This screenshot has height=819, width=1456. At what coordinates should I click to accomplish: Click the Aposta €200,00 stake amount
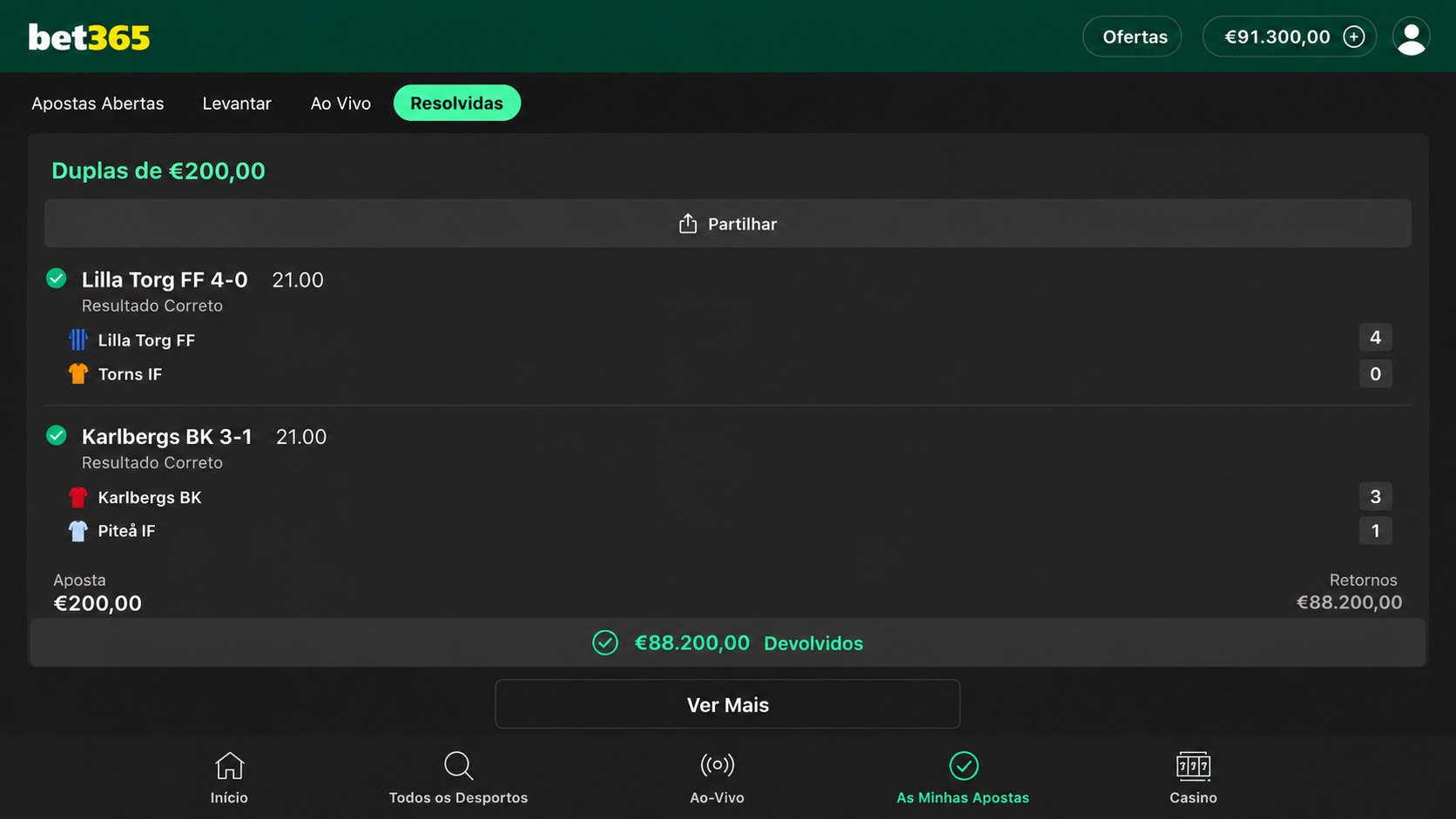pos(98,603)
